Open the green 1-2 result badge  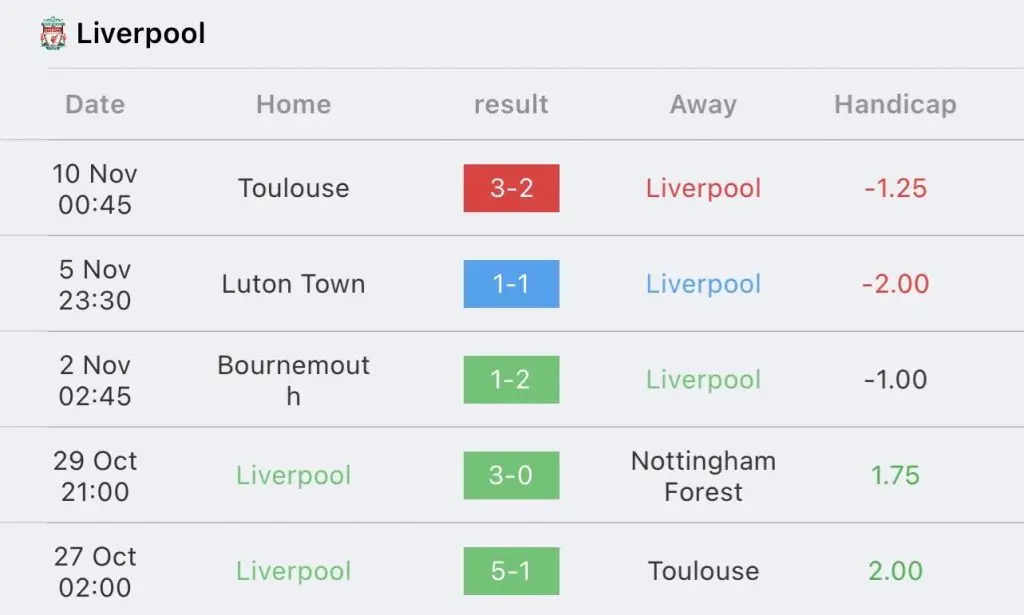[511, 379]
